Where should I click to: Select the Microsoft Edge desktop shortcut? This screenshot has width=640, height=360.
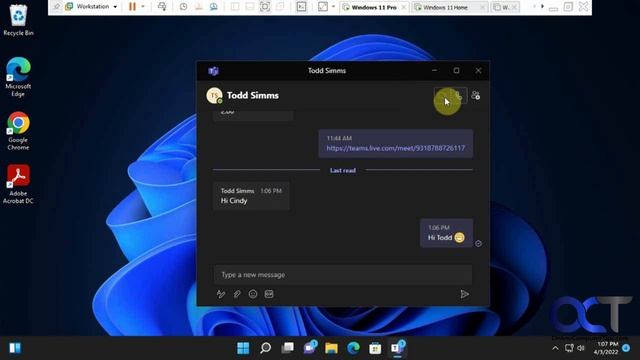tap(18, 77)
